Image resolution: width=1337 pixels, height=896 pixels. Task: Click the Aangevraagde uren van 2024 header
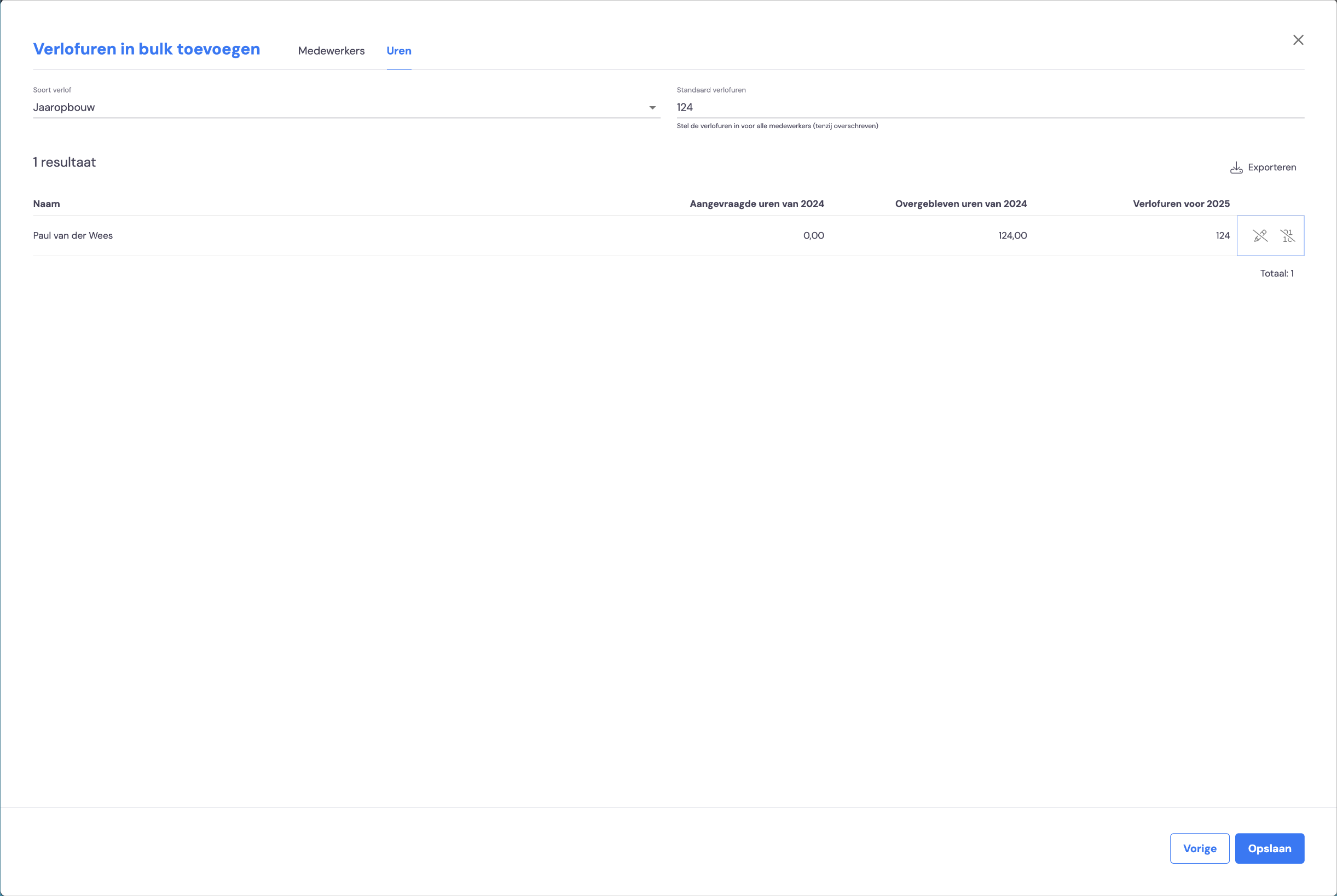coord(757,204)
